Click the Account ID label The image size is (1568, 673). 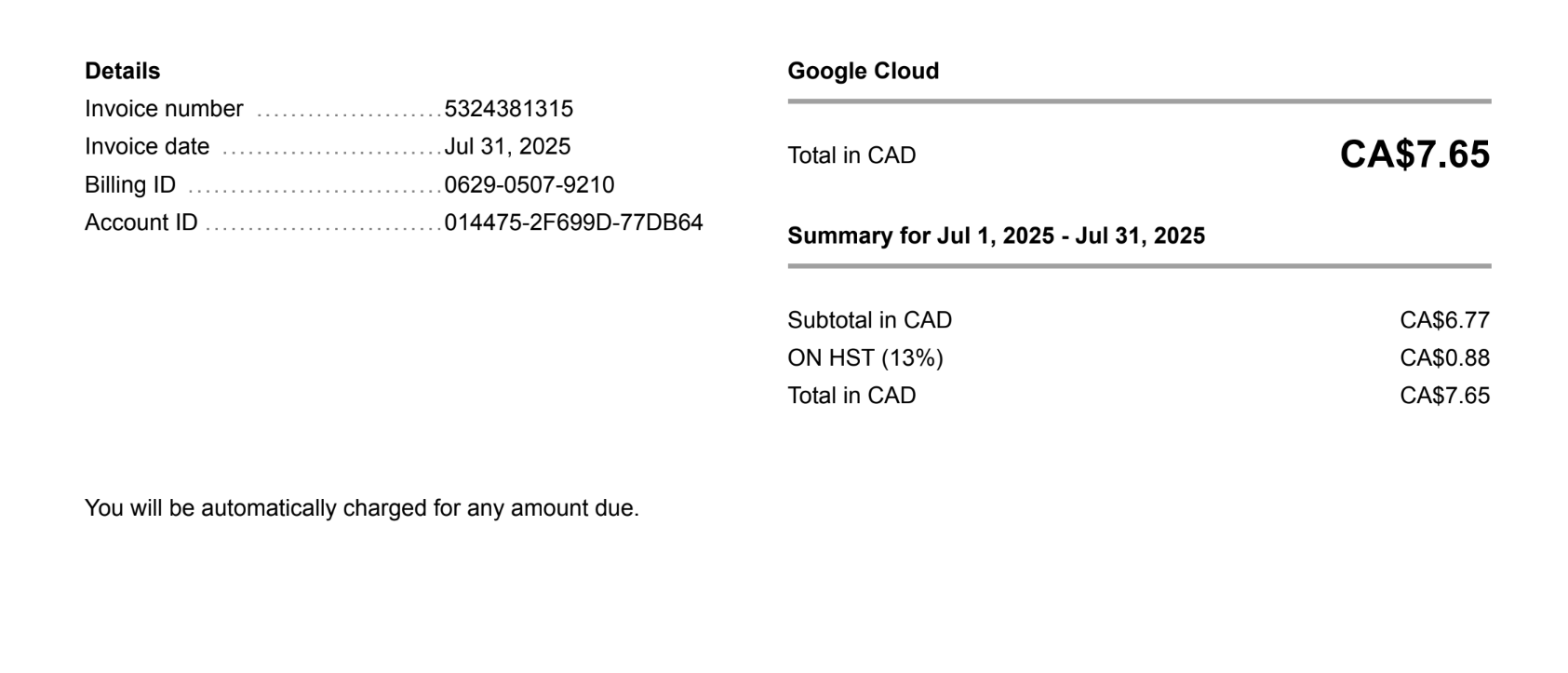tap(141, 223)
